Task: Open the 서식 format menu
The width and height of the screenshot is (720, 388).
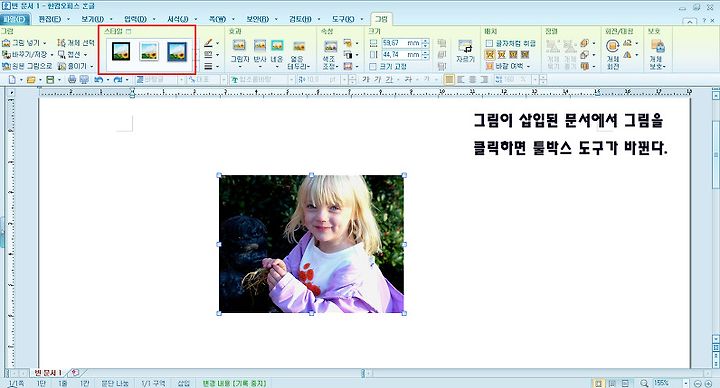Action: 178,19
